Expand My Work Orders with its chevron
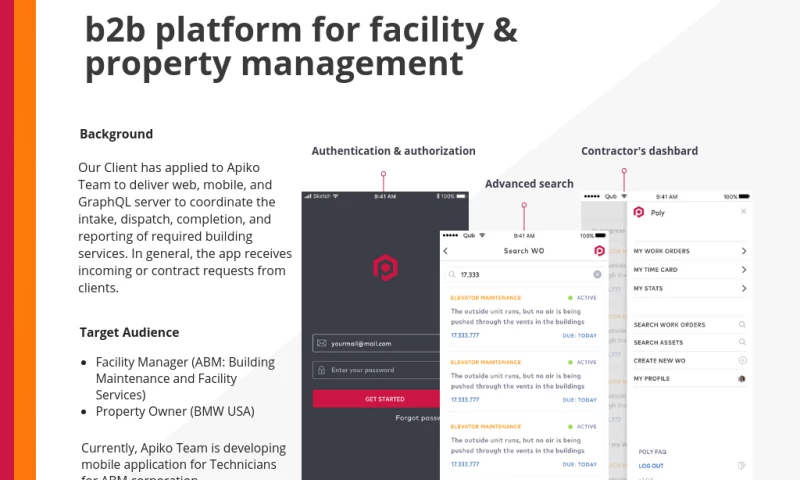Image resolution: width=800 pixels, height=480 pixels. click(743, 251)
